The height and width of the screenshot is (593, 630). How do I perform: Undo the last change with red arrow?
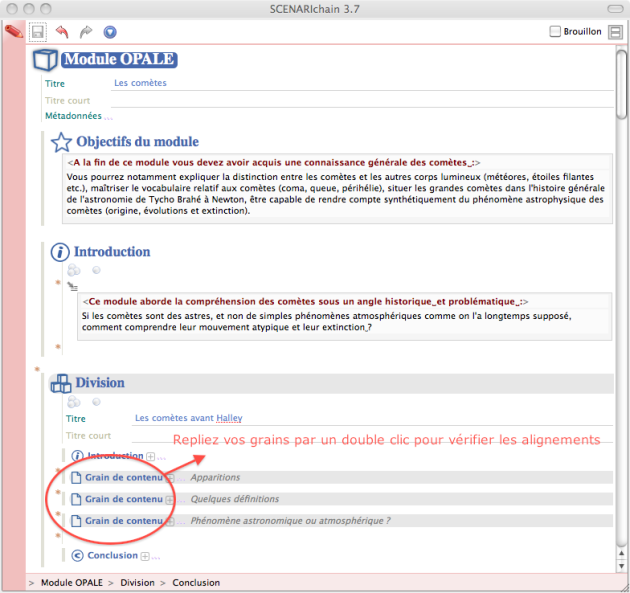tap(62, 32)
